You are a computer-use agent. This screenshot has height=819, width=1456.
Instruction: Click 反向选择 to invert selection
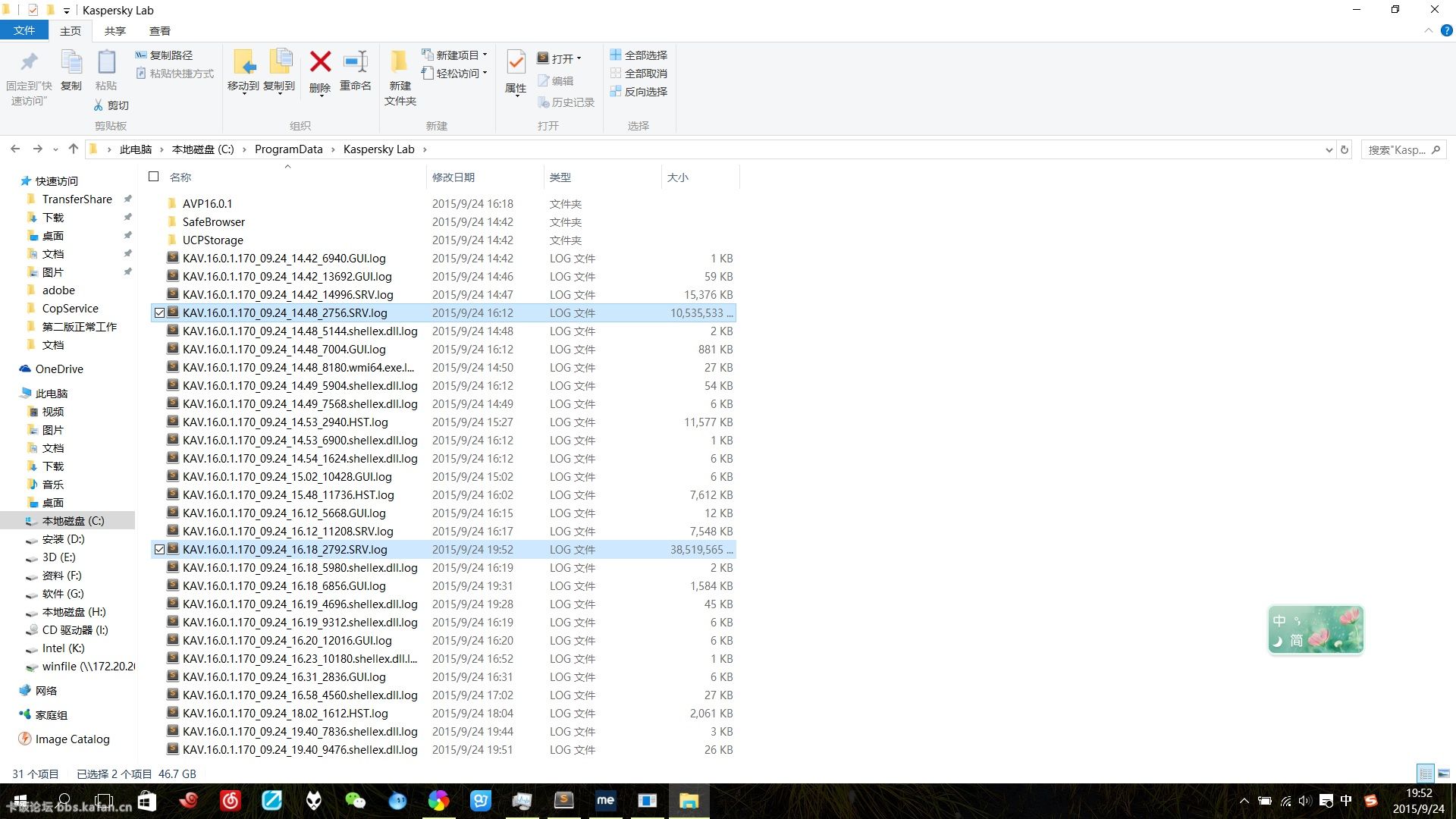click(x=639, y=92)
